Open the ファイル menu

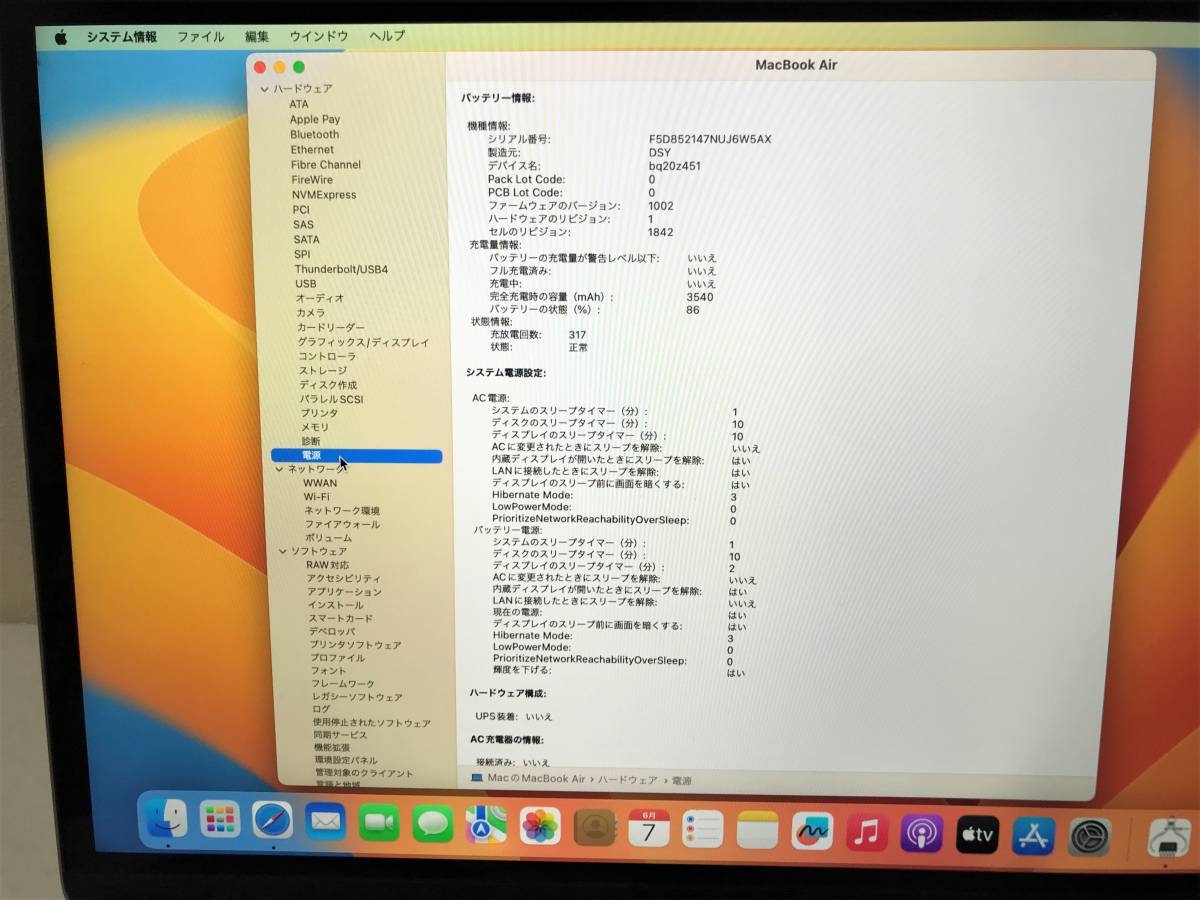[201, 37]
